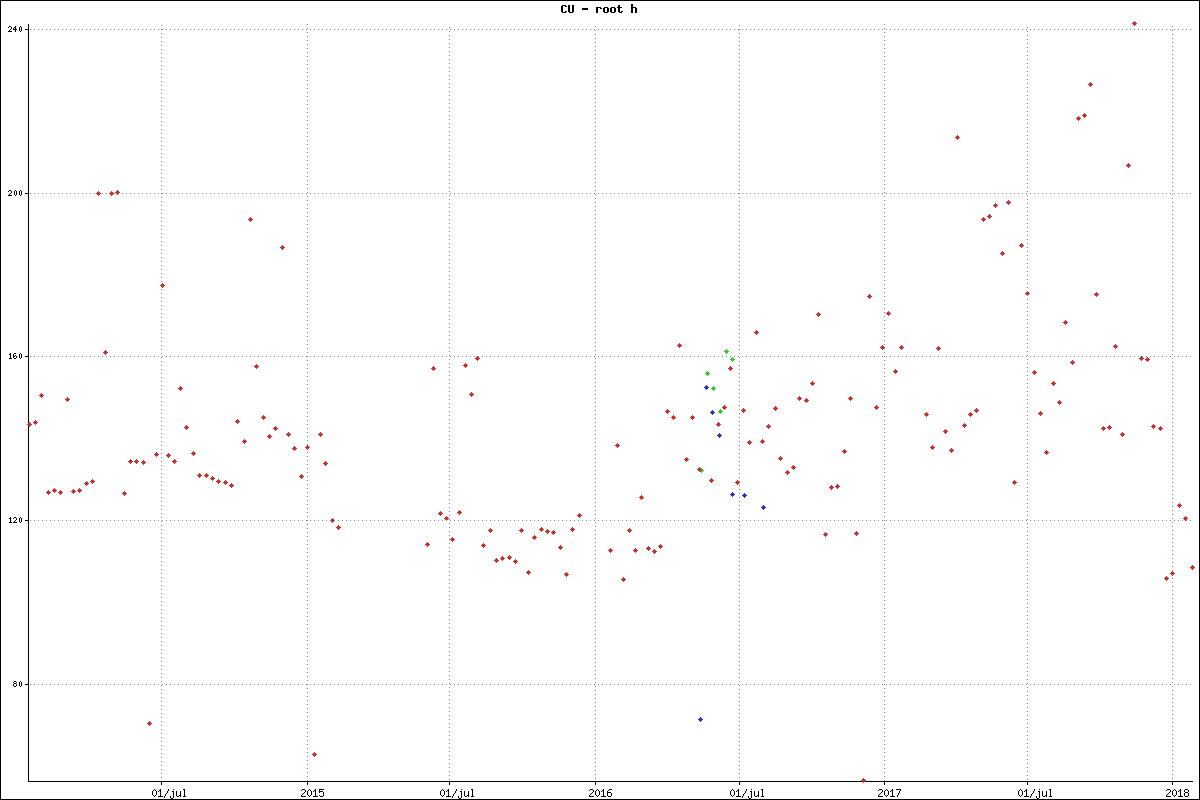Click the 01/jul label between 2016 and 2017

[745, 793]
